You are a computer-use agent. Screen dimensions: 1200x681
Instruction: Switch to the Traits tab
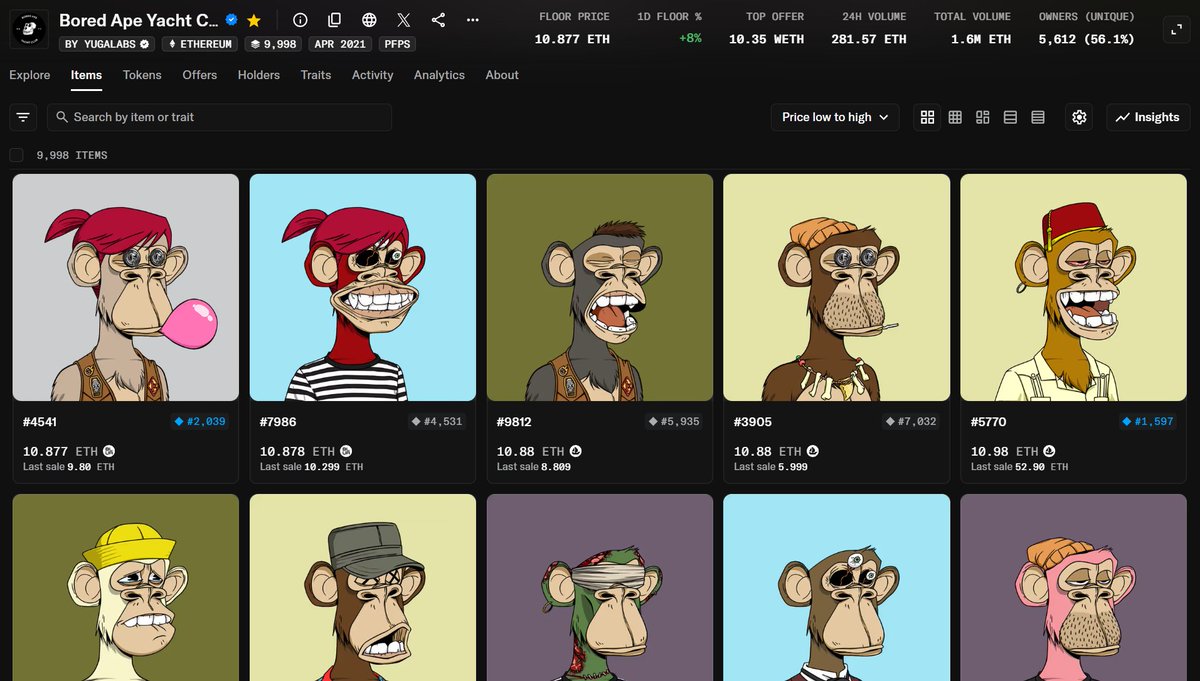coord(316,75)
